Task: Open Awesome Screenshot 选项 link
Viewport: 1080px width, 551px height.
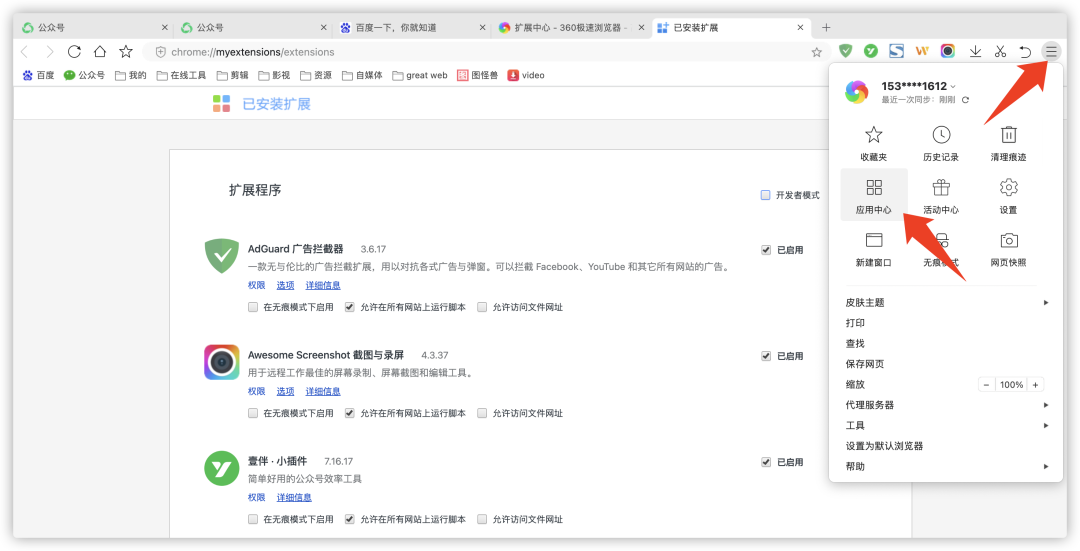Action: (285, 391)
